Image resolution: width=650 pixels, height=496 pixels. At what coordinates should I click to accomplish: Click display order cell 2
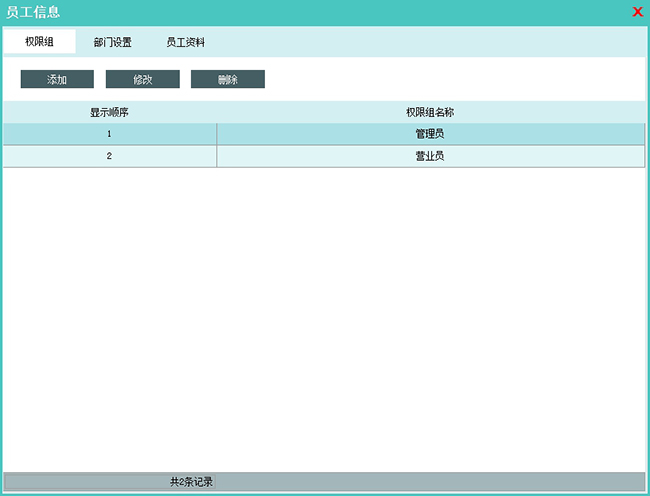coord(109,157)
